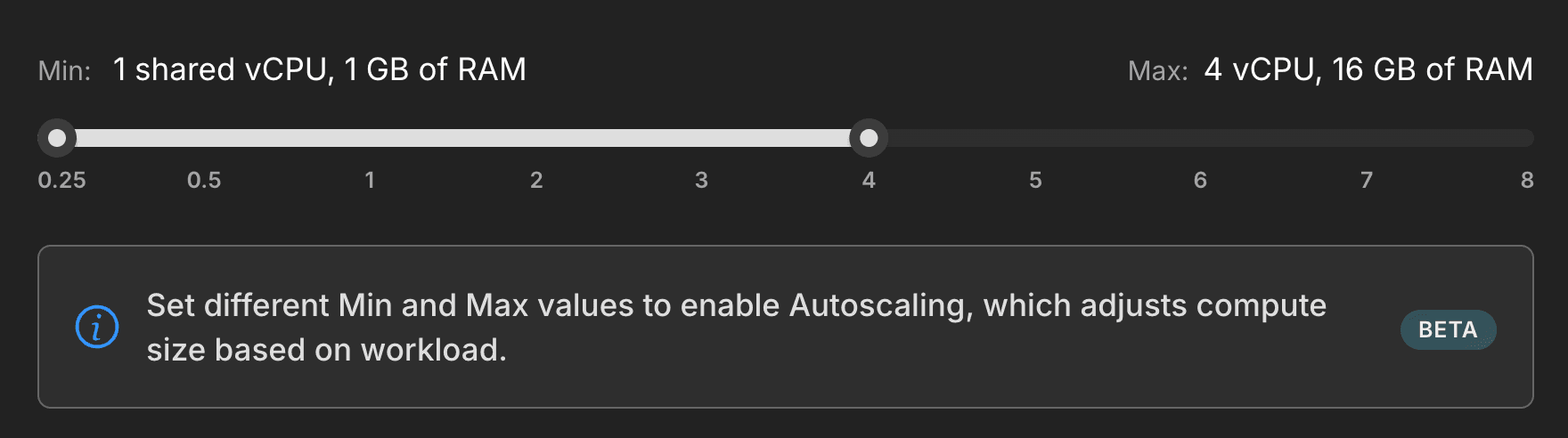Choose the 7 tick label on slider
The image size is (1568, 438).
point(1367,181)
